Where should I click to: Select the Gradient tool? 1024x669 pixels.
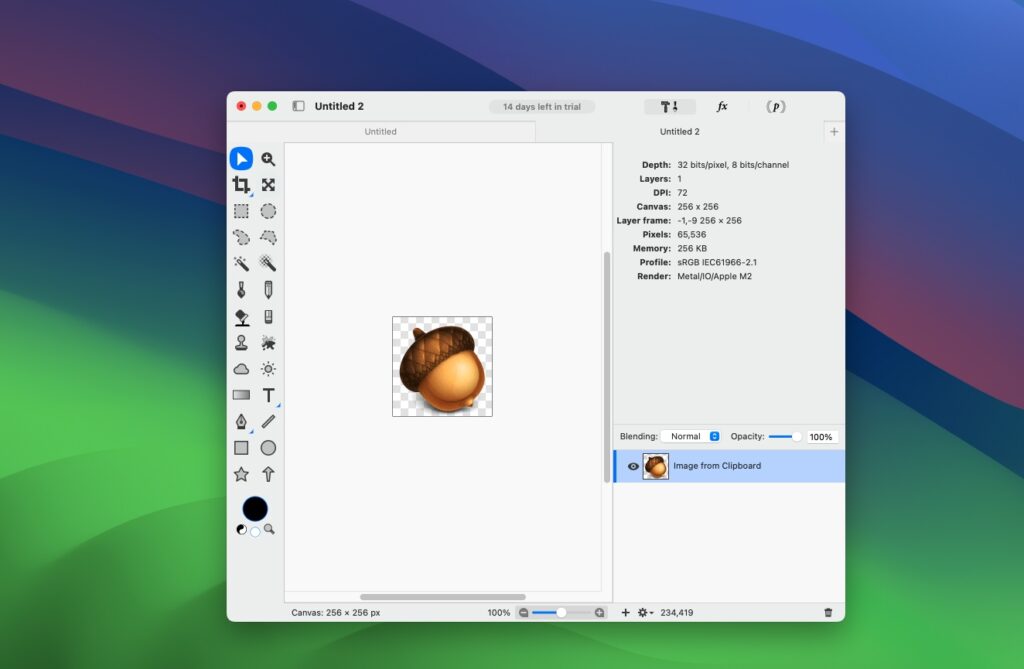tap(240, 394)
